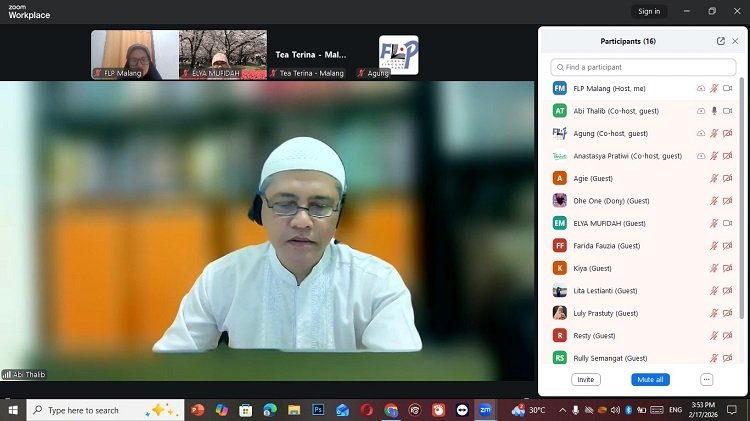750x421 pixels.
Task: Click the Find a participant search field
Action: coord(643,67)
